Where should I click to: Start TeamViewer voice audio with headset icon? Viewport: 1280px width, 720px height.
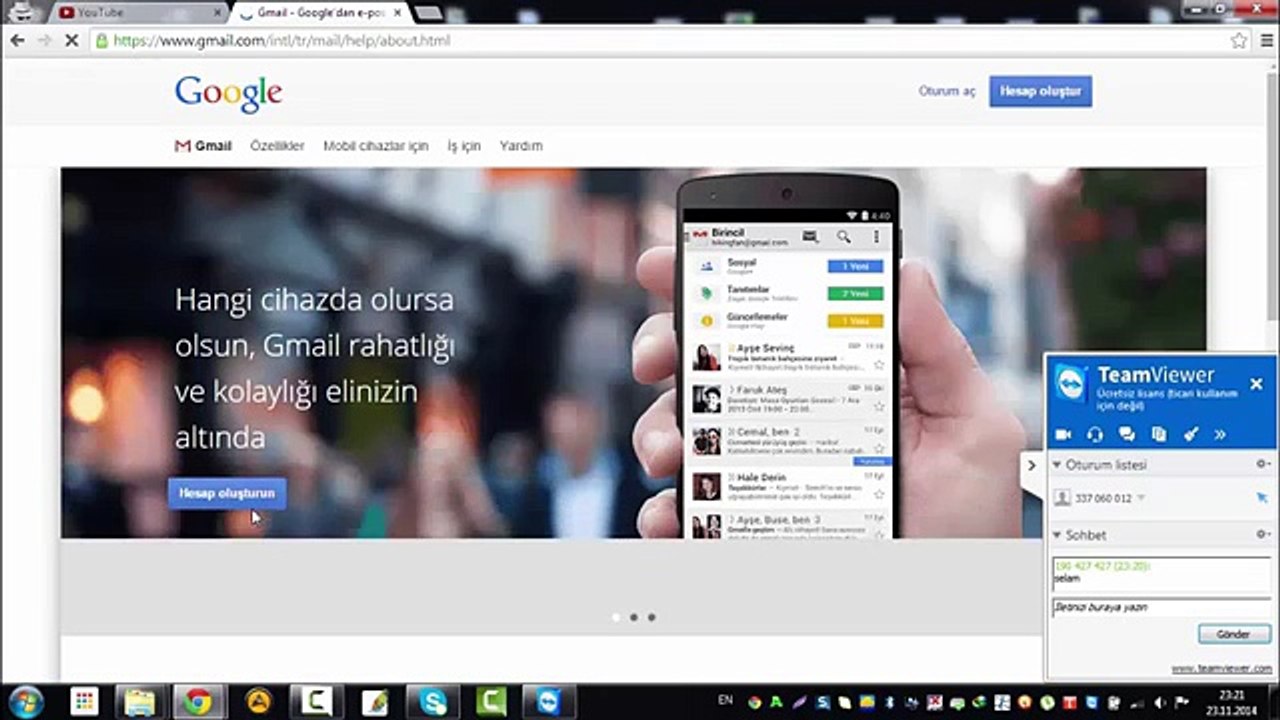[x=1095, y=434]
